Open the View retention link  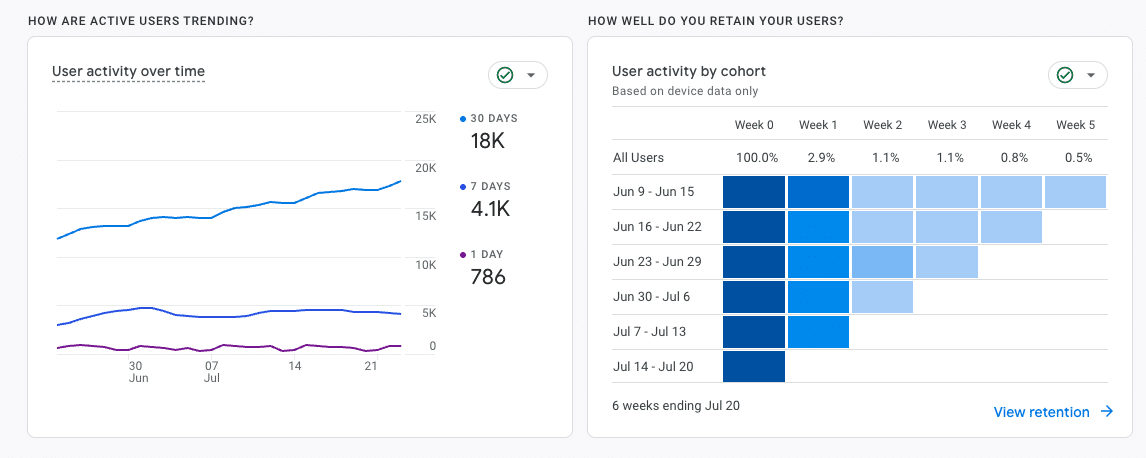1041,412
